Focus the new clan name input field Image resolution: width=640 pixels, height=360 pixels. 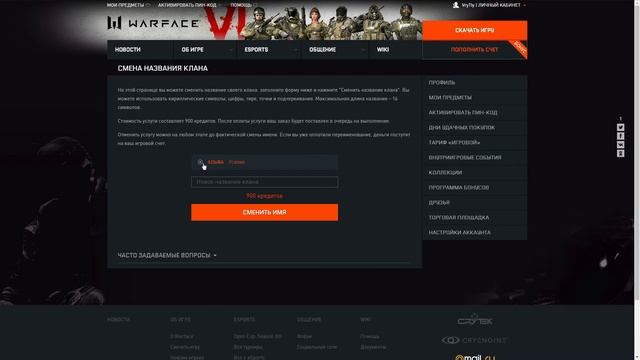(x=264, y=182)
